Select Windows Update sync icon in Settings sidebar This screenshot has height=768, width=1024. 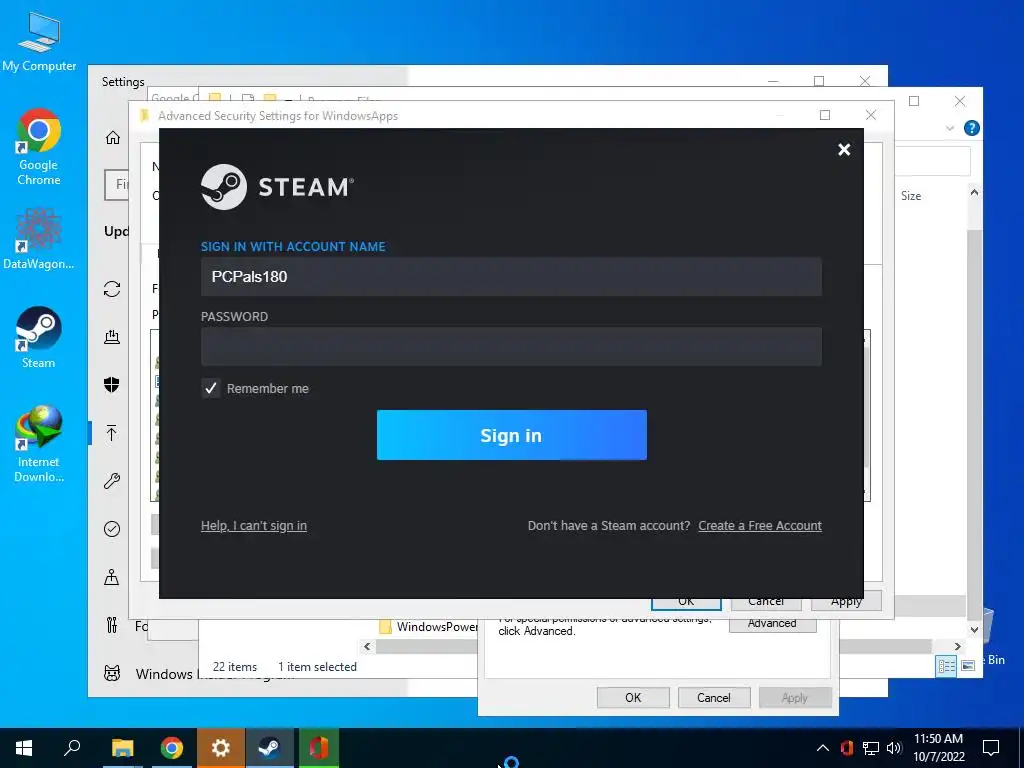coord(112,289)
